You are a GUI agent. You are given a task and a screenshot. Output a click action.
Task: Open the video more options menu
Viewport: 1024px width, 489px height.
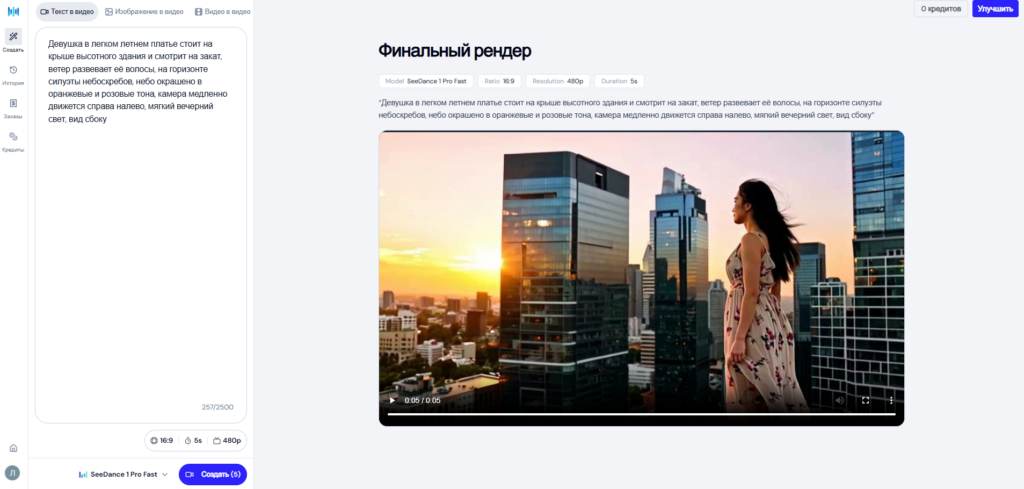point(891,400)
